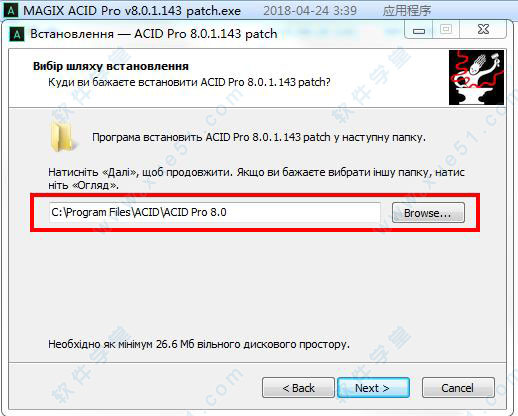This screenshot has height=416, width=518.
Task: Go to previous step with Back button
Action: point(298,388)
